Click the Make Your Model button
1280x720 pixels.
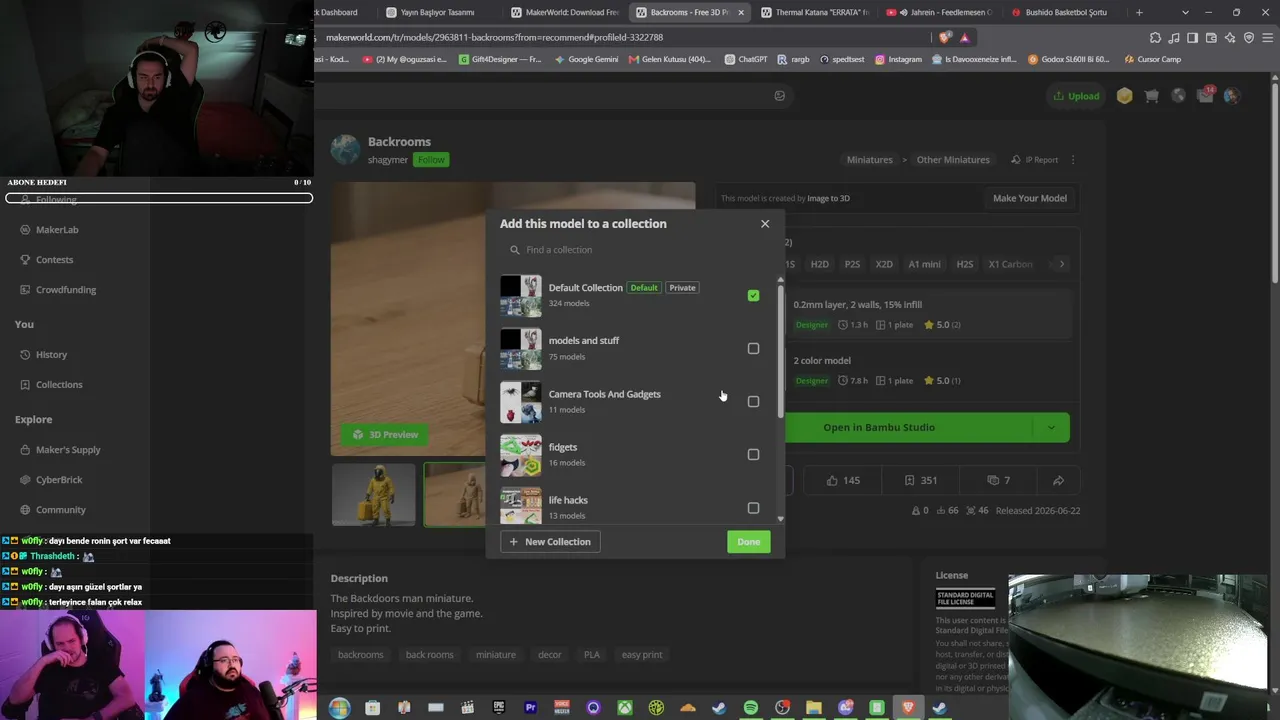[1030, 198]
